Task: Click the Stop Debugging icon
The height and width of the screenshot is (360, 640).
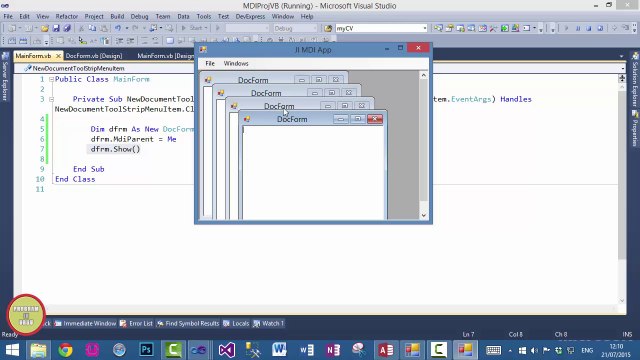Action: coord(589,28)
